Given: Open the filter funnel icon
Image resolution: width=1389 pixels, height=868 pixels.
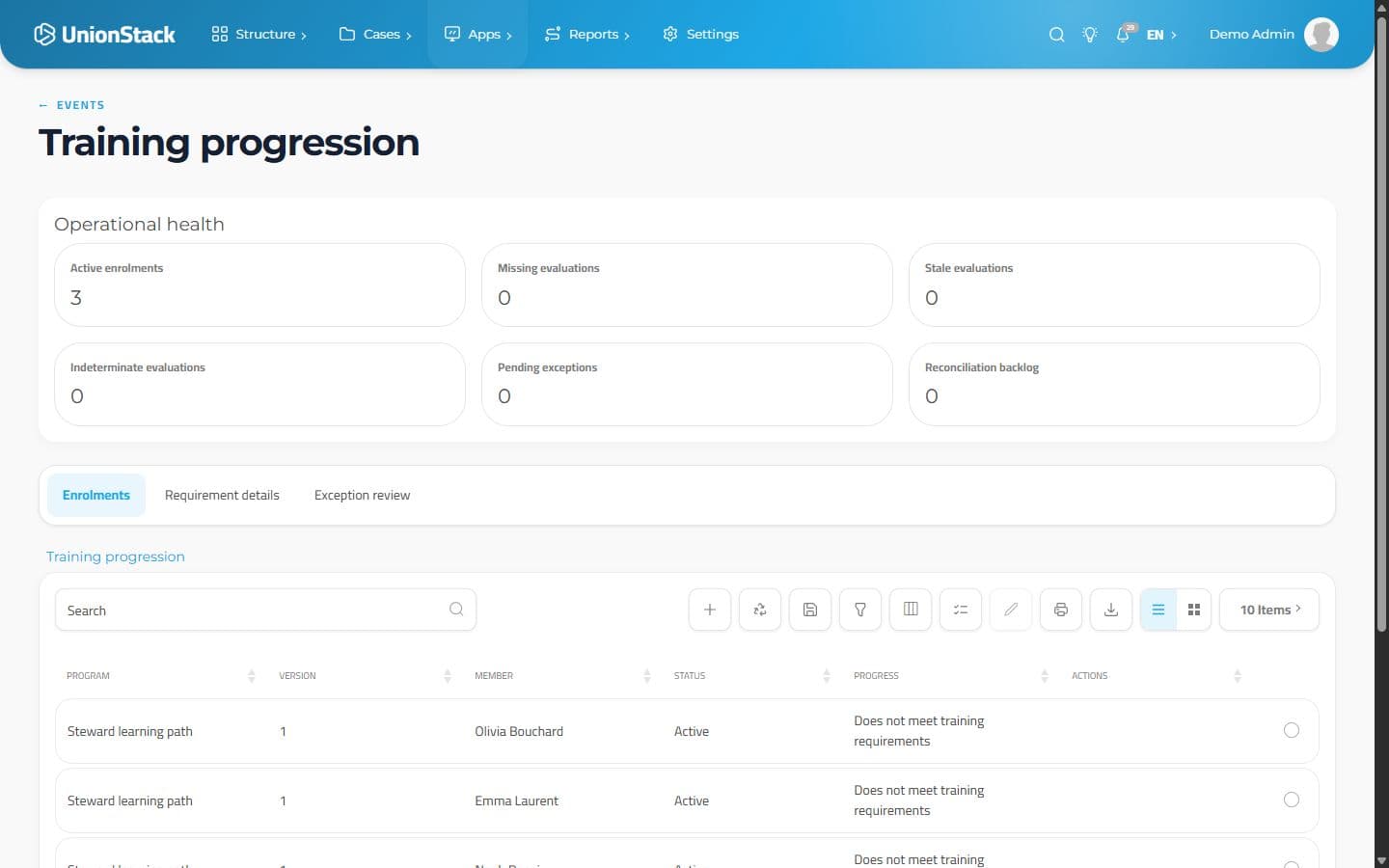Looking at the screenshot, I should click(860, 610).
